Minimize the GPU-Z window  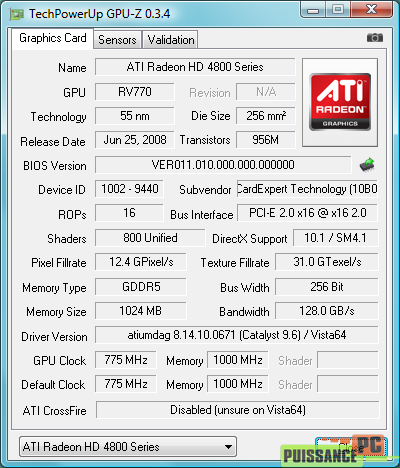313,9
